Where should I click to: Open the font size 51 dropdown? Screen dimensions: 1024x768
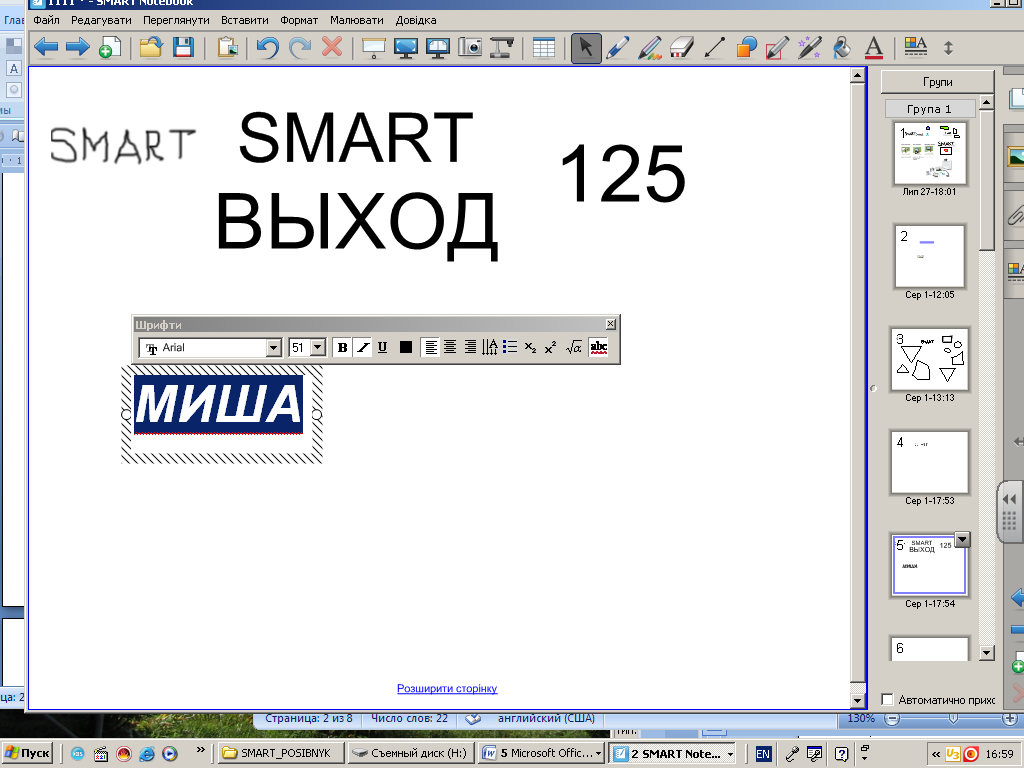[x=317, y=347]
